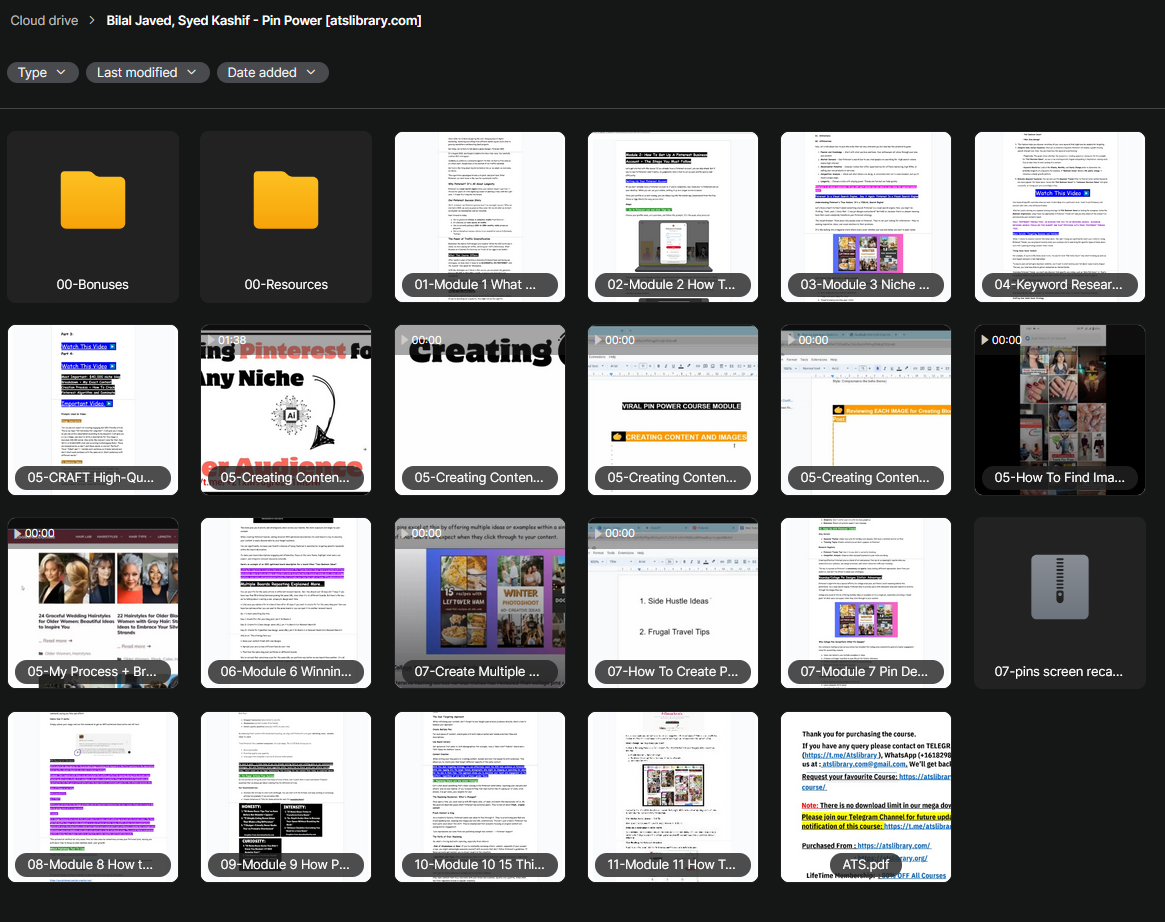
Task: Open the 02-Module 2 How T... document
Action: click(x=672, y=217)
